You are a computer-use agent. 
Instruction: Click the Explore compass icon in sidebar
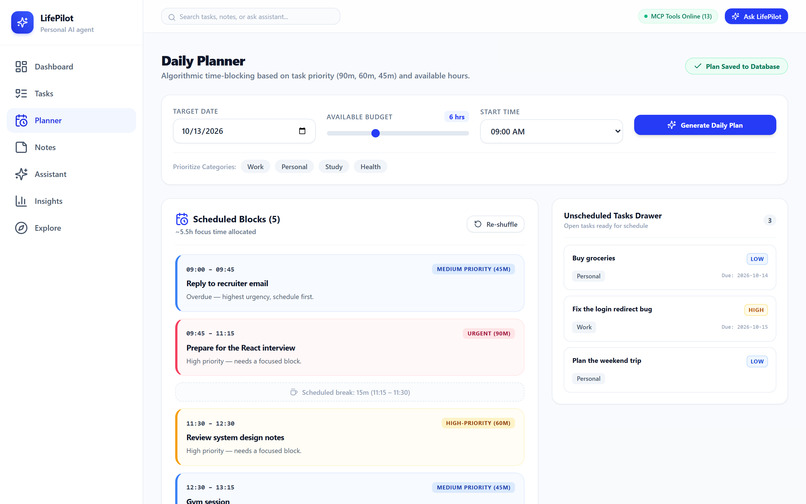(21, 228)
